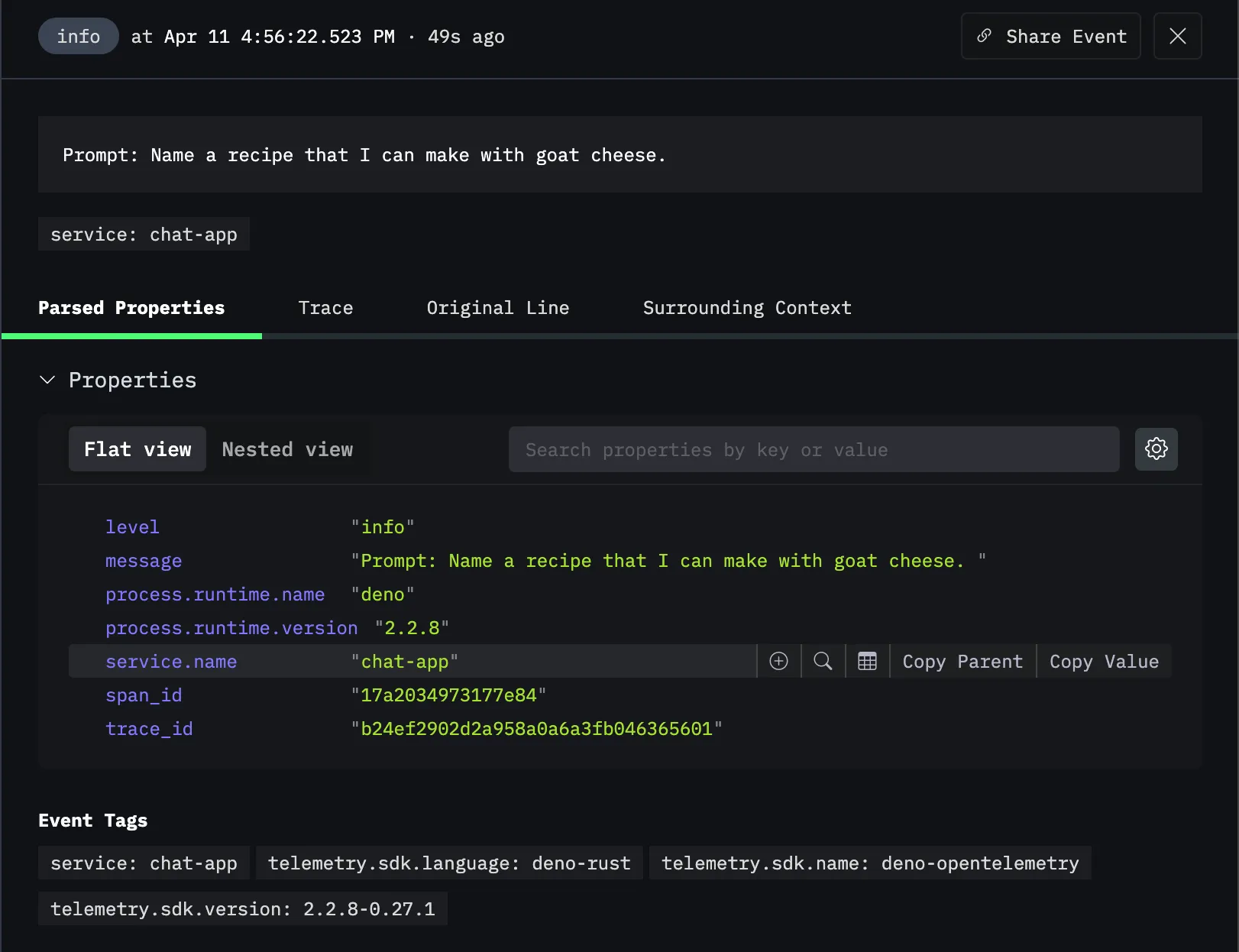Click the Copy Value button
1239x952 pixels.
[1104, 661]
